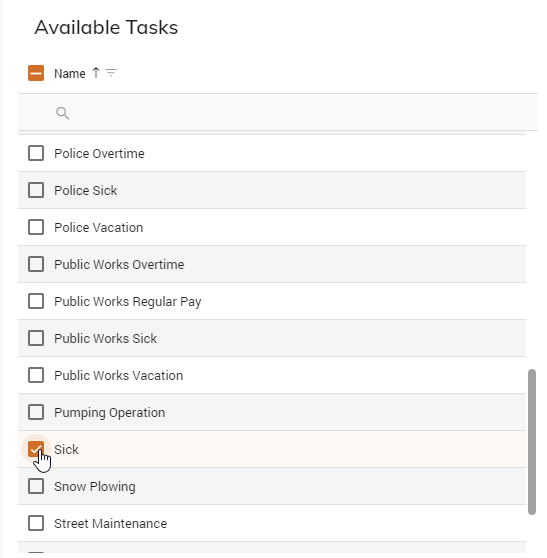
Task: Uncheck the Sick task checkbox
Action: [x=36, y=449]
